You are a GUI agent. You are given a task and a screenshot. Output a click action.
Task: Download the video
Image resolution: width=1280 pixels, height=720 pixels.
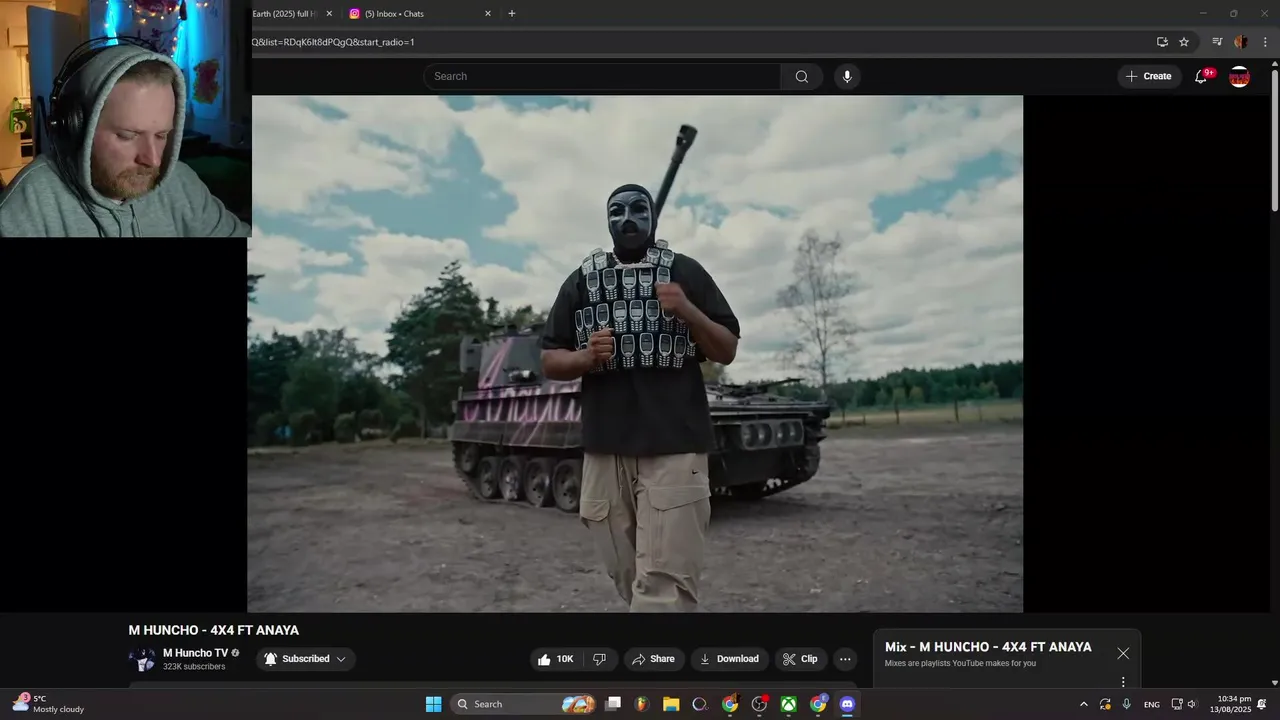(729, 659)
